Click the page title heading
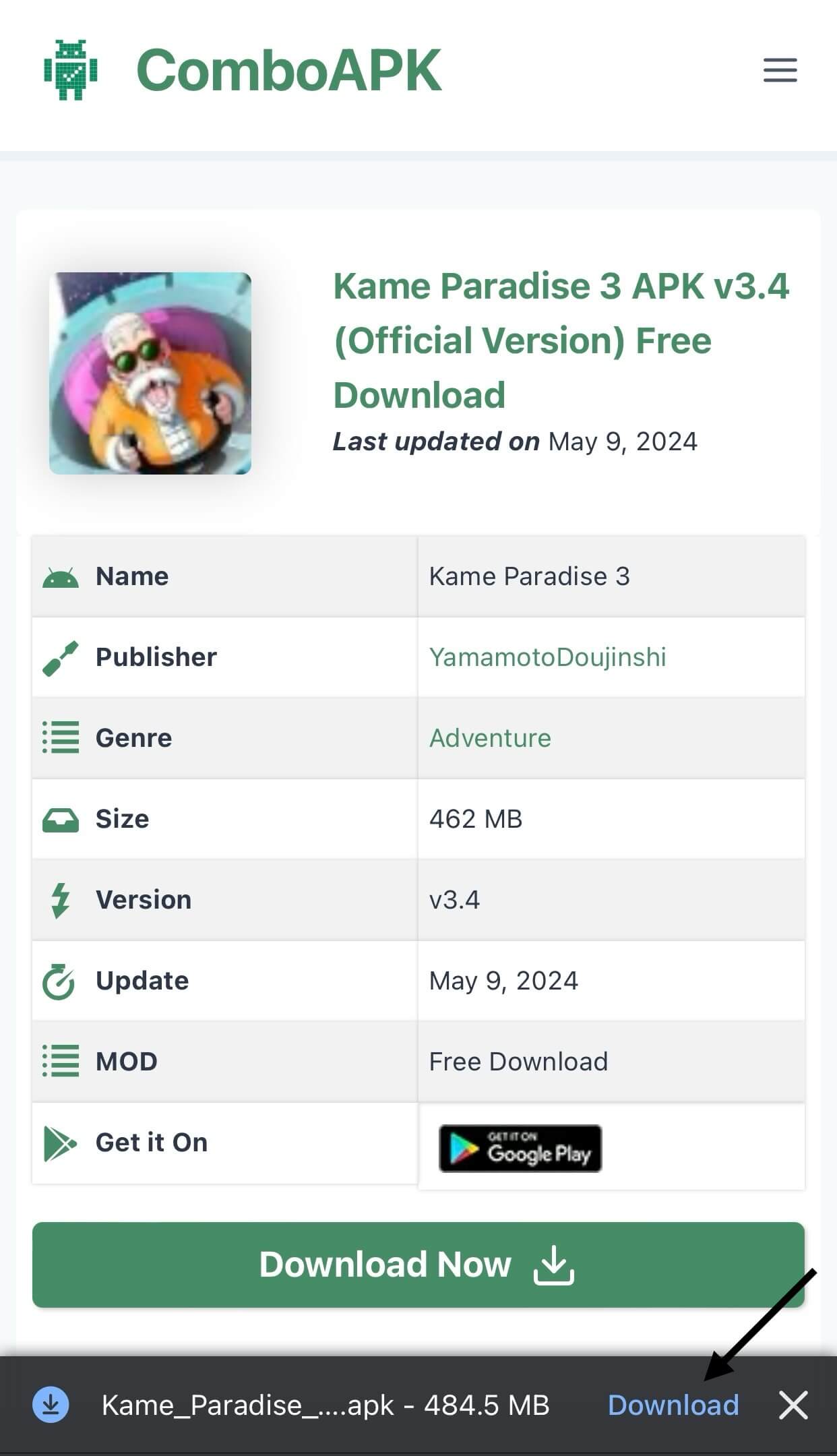Viewport: 837px width, 1456px height. (x=561, y=340)
